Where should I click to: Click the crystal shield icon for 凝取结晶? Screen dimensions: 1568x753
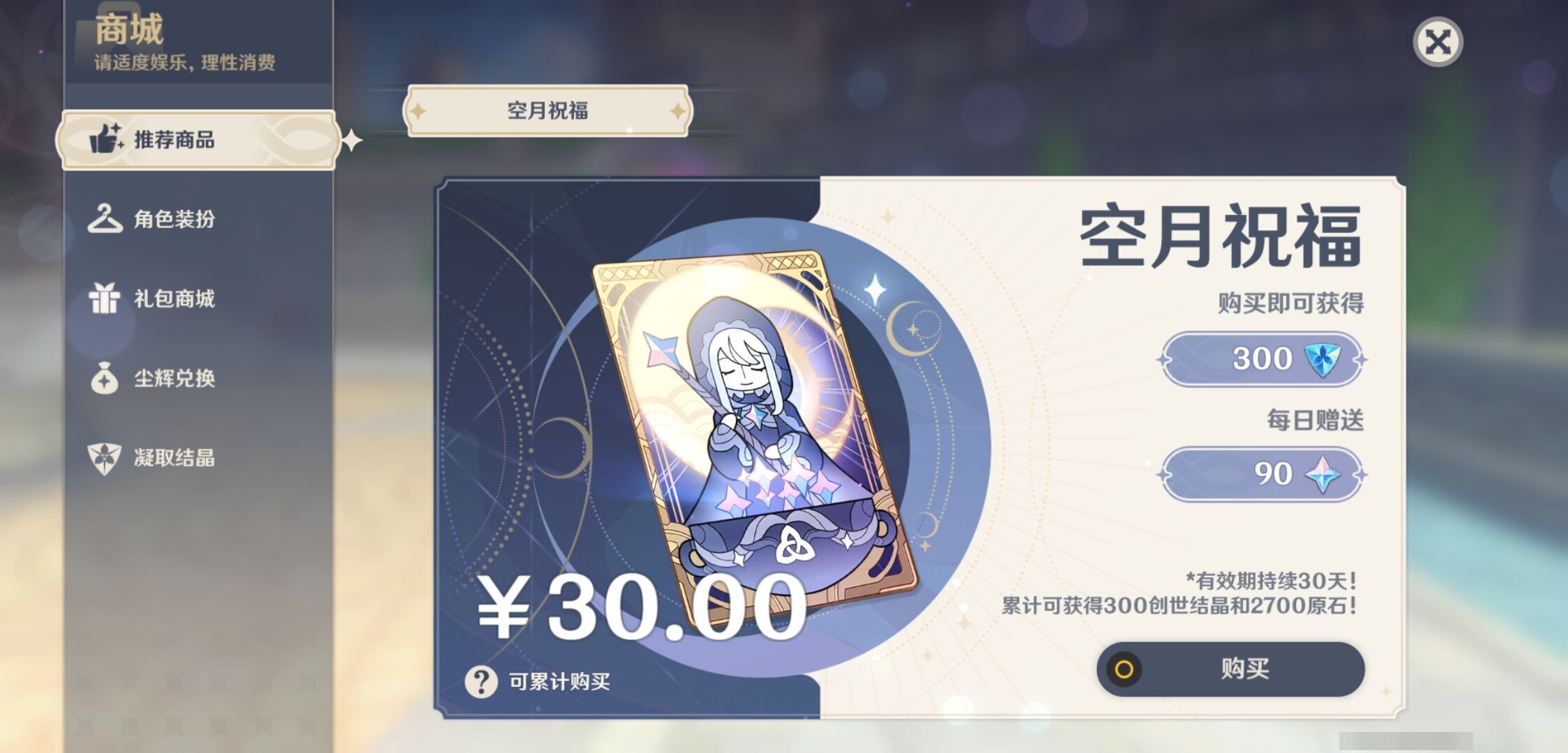(x=105, y=458)
